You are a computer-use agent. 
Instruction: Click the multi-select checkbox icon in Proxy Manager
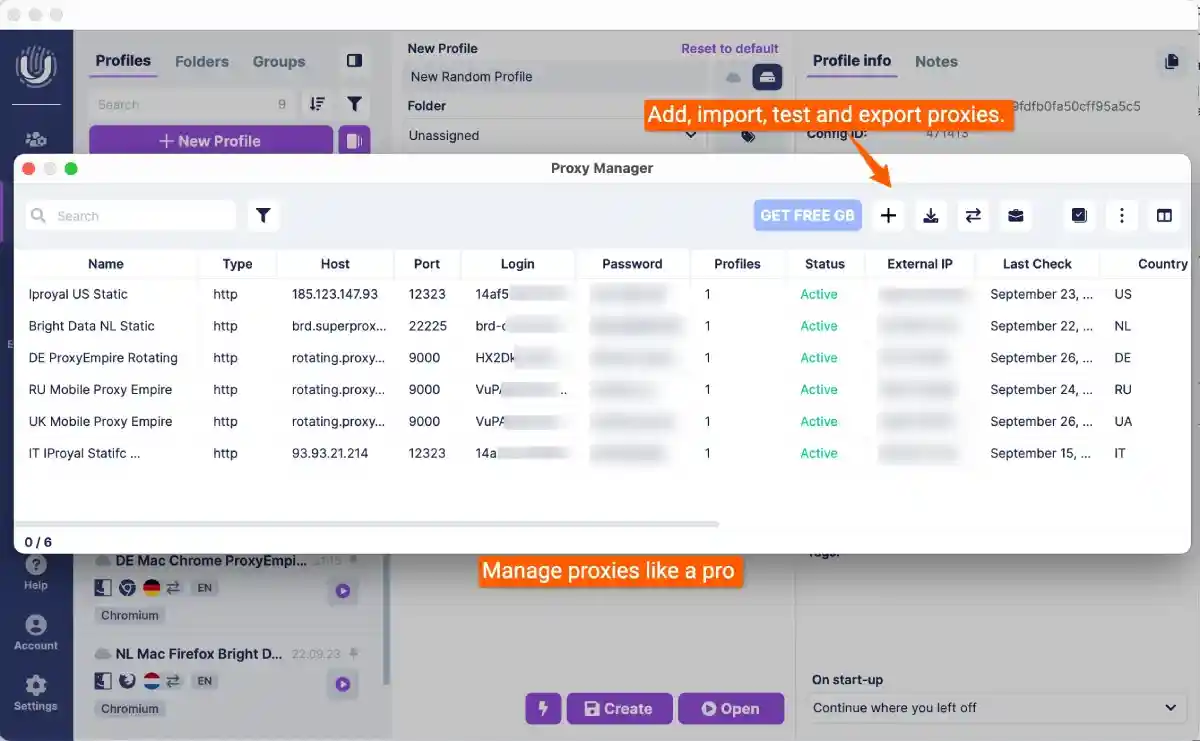pyautogui.click(x=1079, y=215)
